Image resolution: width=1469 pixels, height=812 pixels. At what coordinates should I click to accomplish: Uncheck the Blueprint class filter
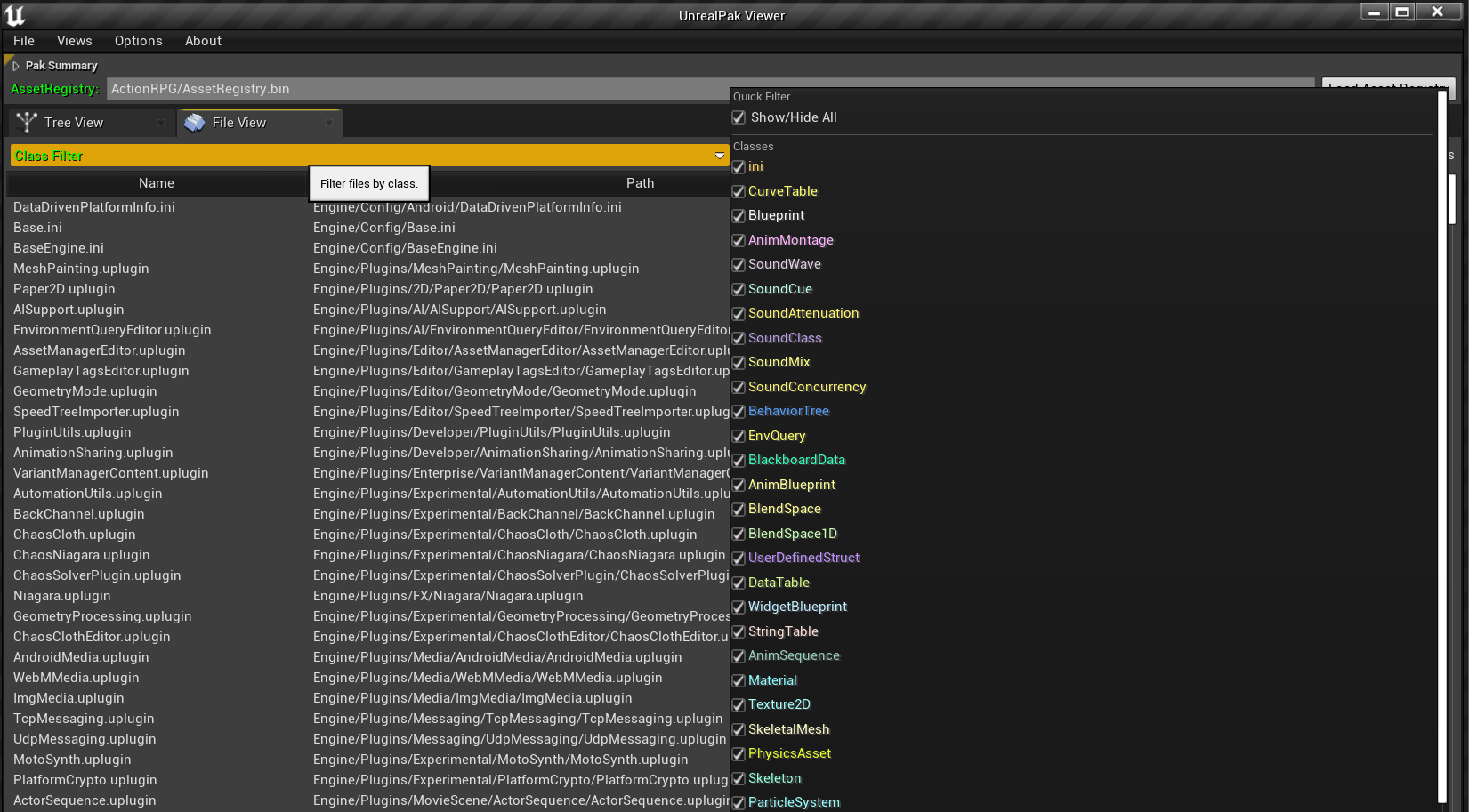[x=739, y=215]
